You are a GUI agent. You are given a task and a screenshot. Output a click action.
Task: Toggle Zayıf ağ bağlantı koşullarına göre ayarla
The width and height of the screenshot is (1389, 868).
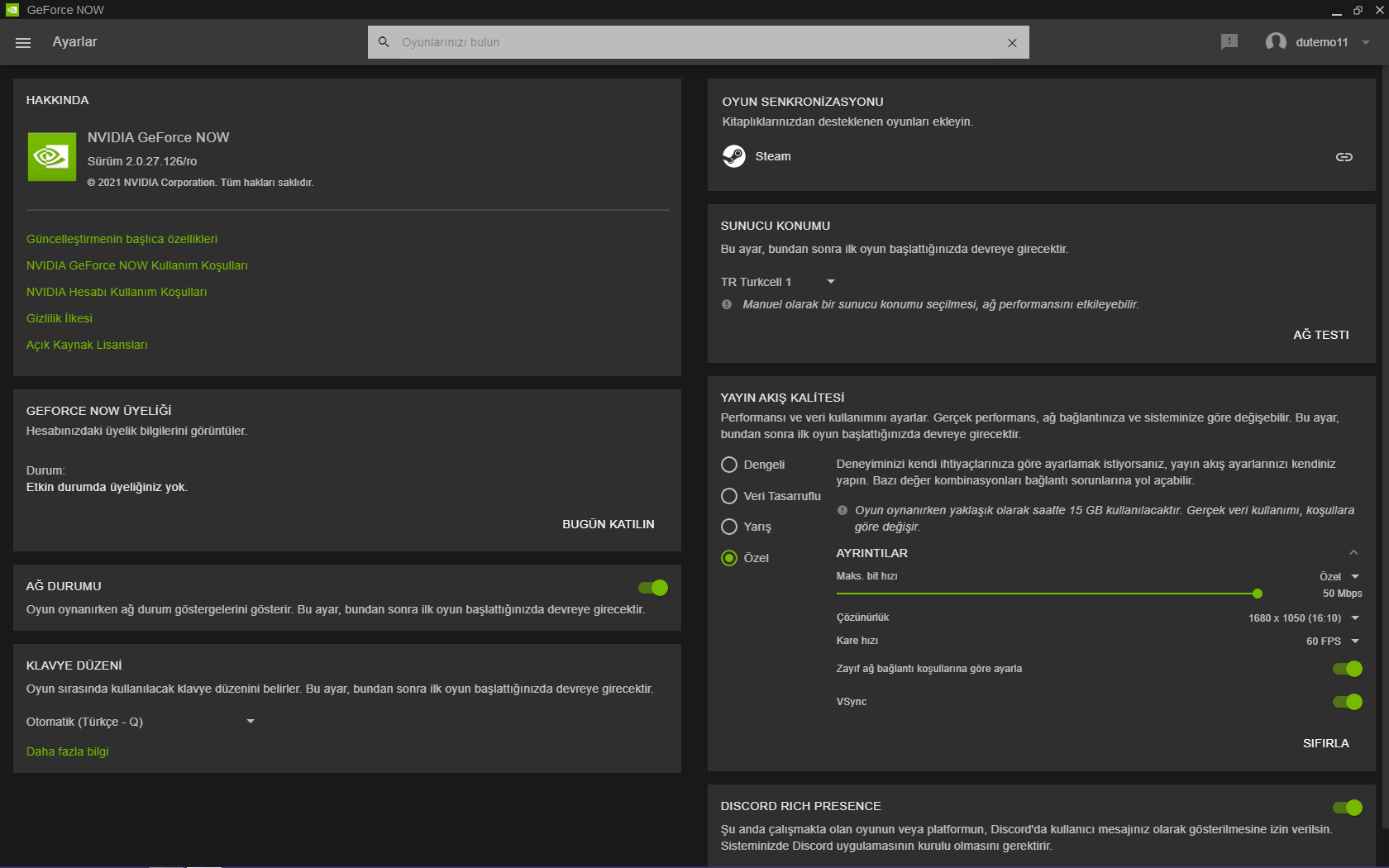(x=1348, y=669)
